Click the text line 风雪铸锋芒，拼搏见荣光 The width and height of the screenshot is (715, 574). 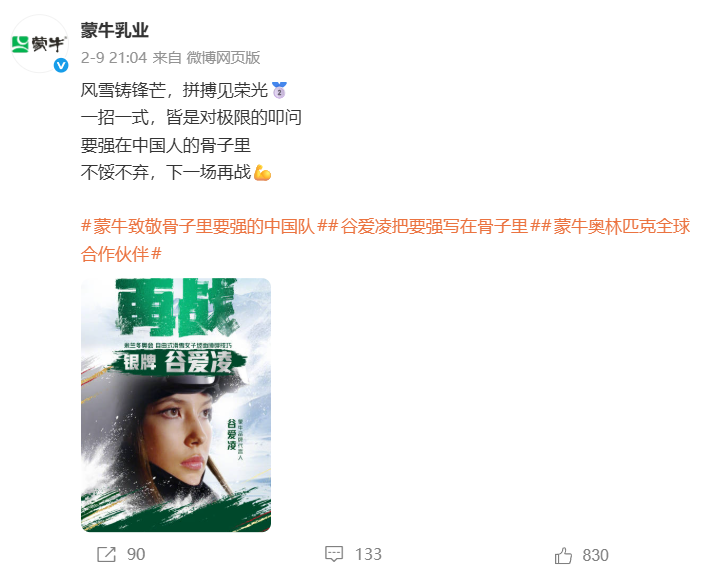click(174, 90)
